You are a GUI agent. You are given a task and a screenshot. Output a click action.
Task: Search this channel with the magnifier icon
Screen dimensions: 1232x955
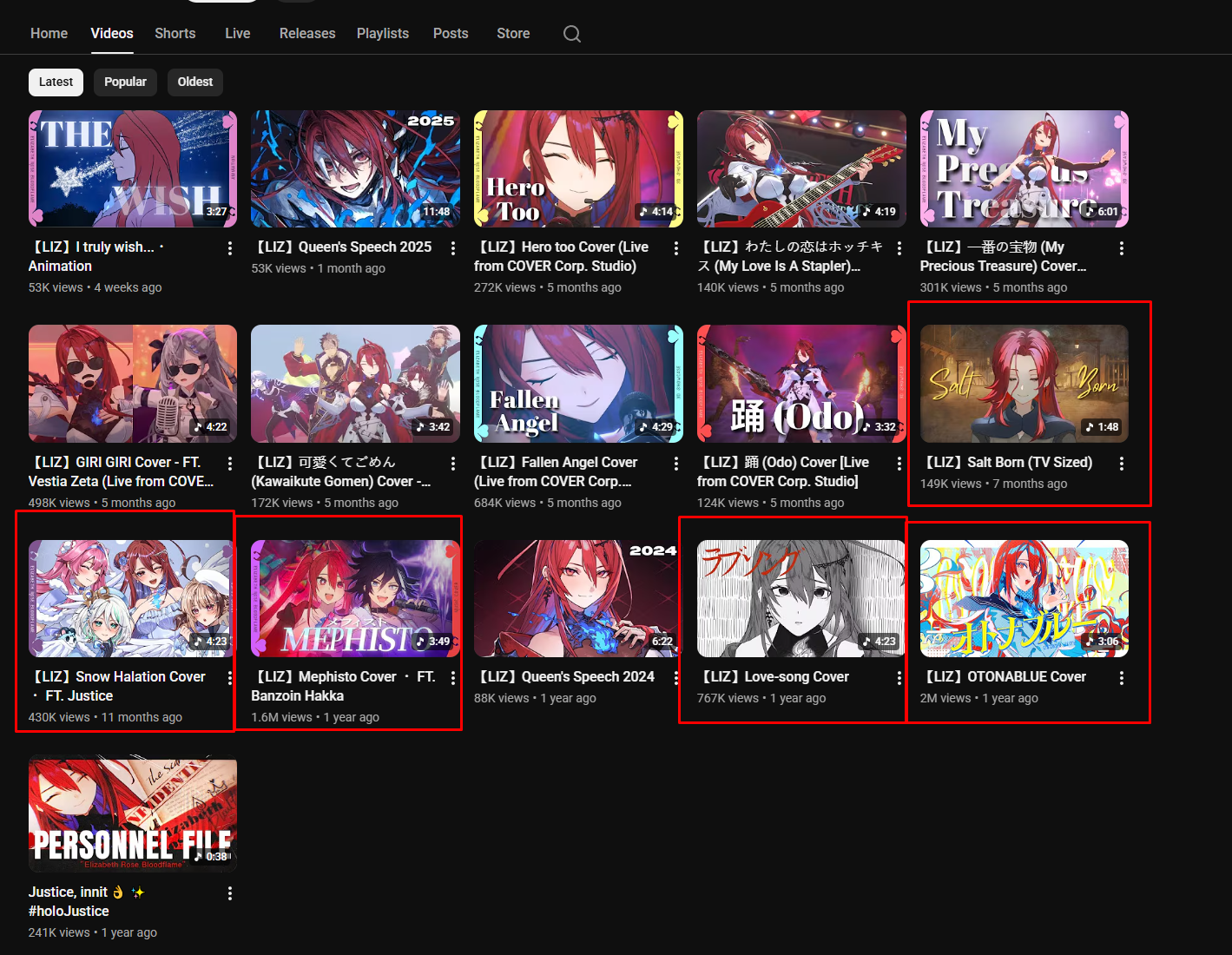tap(571, 34)
